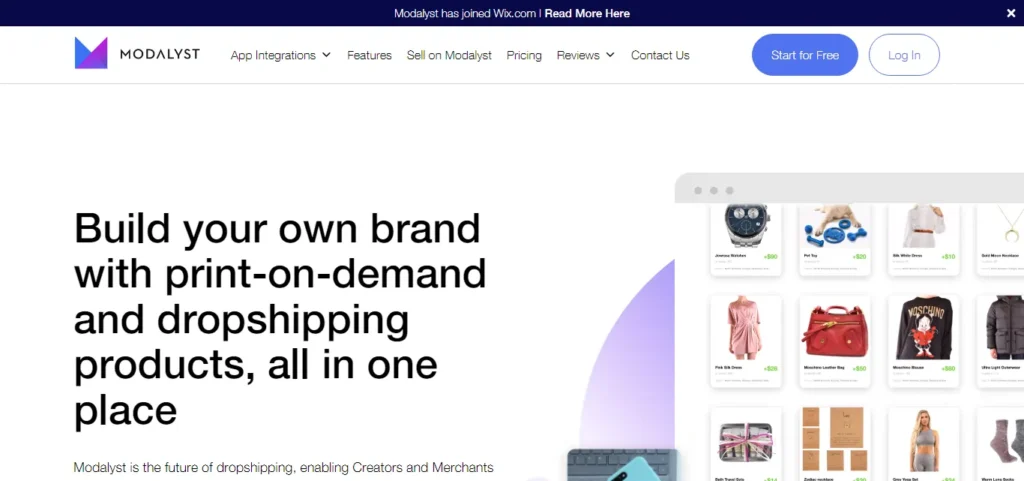1024x481 pixels.
Task: Open the Modalyst logo home link
Action: pyautogui.click(x=137, y=54)
